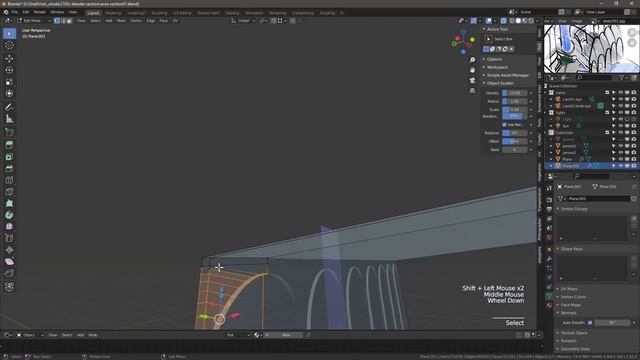
Task: Click the outliner search field
Action: pos(594,78)
